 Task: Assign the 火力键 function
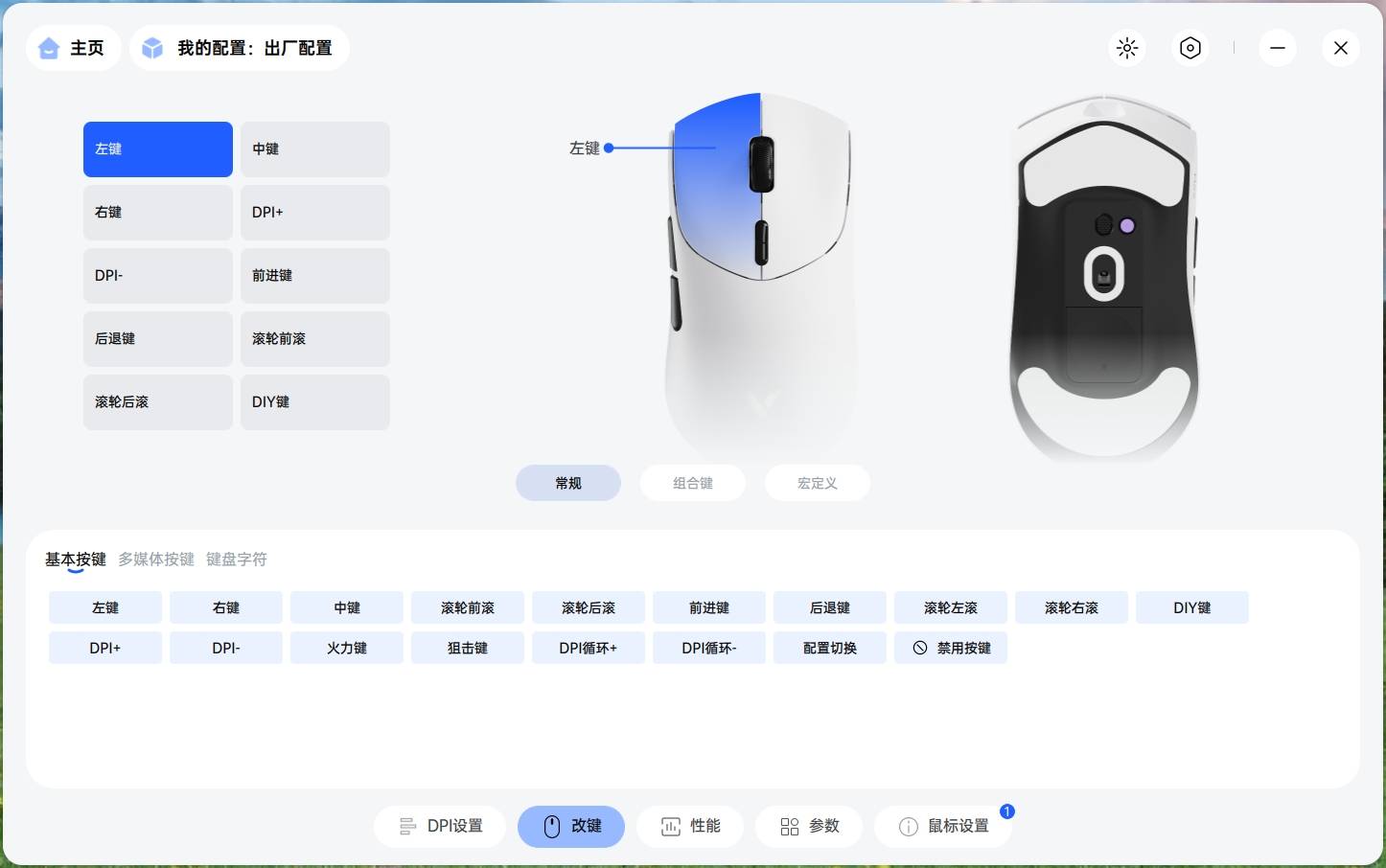click(347, 648)
